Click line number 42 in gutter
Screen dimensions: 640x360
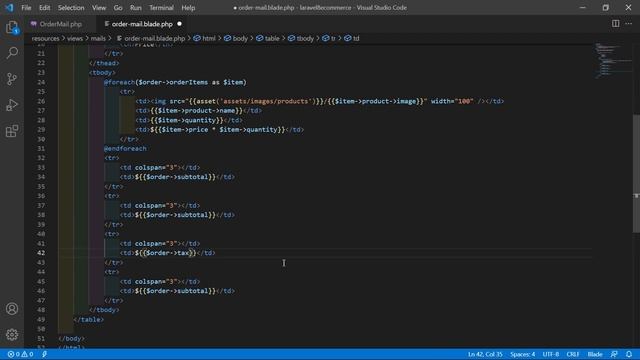[41, 253]
